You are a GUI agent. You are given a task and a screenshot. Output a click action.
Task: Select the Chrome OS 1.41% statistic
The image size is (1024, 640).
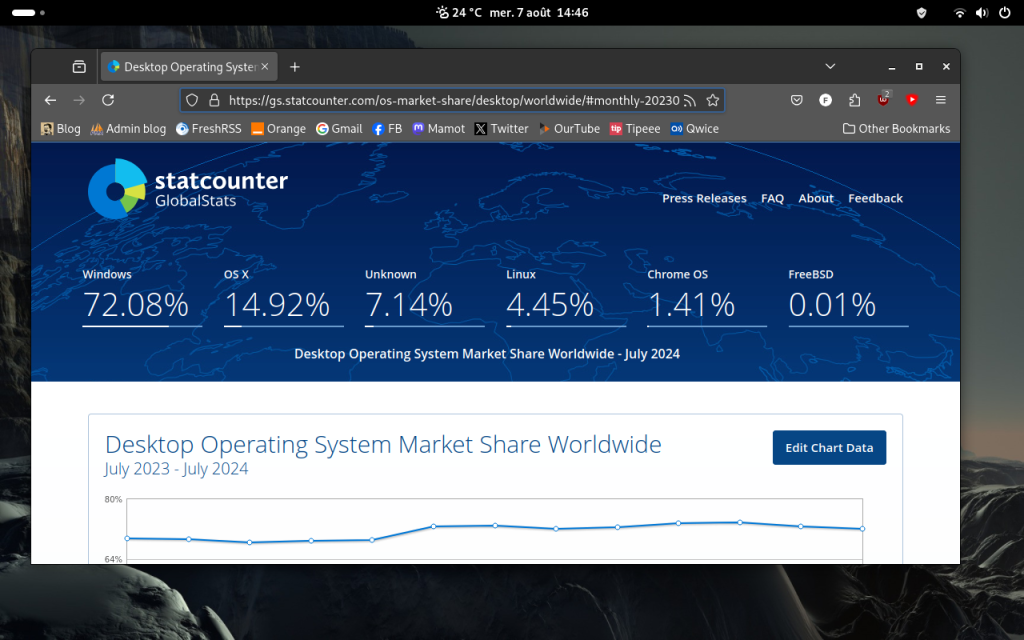click(707, 297)
